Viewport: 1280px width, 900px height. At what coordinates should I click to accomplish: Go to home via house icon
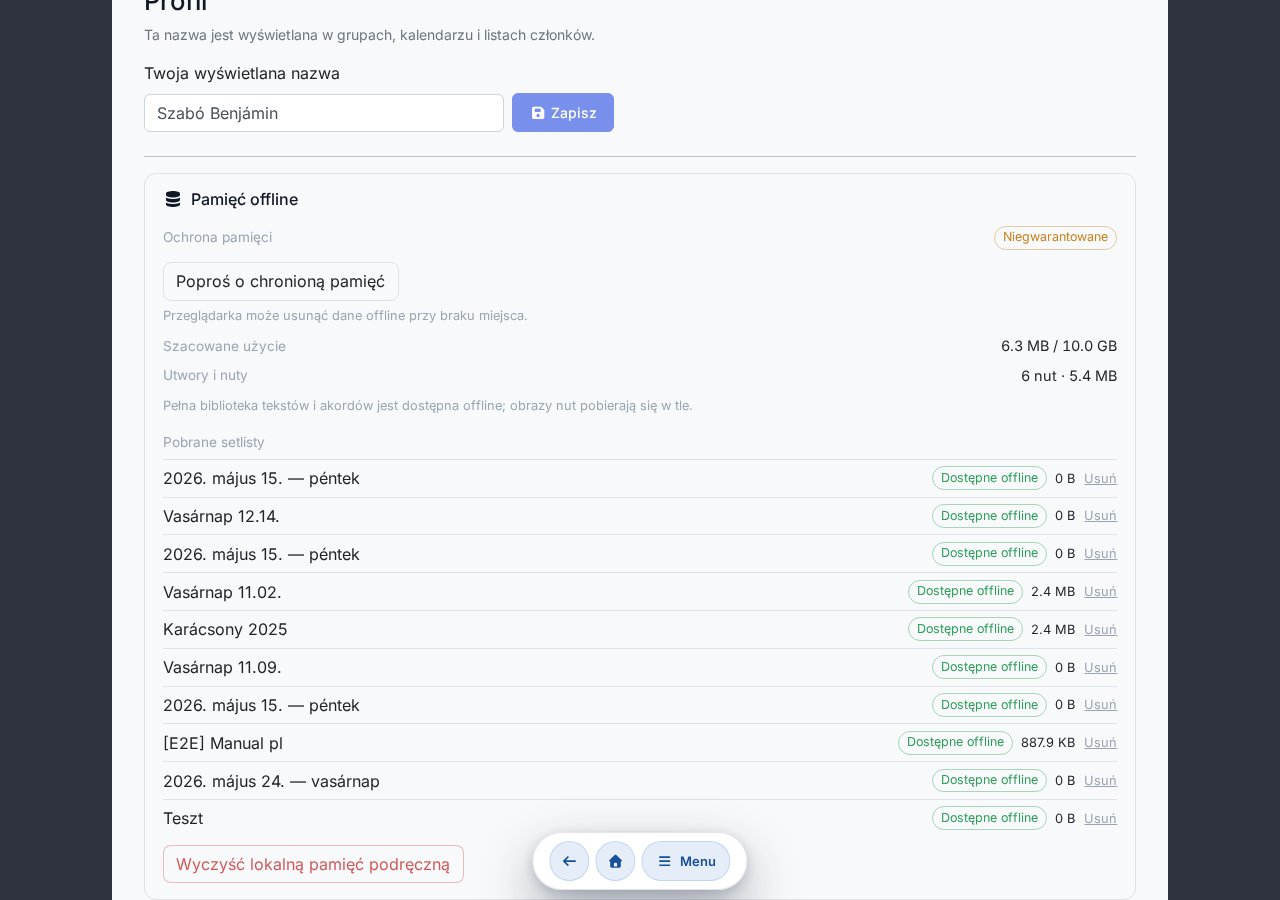pyautogui.click(x=615, y=861)
